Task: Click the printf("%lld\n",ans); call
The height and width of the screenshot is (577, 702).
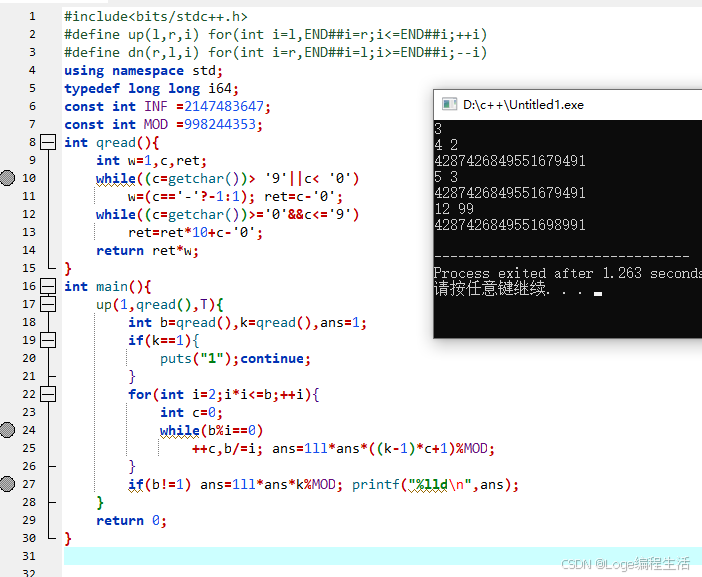Action: tap(435, 484)
